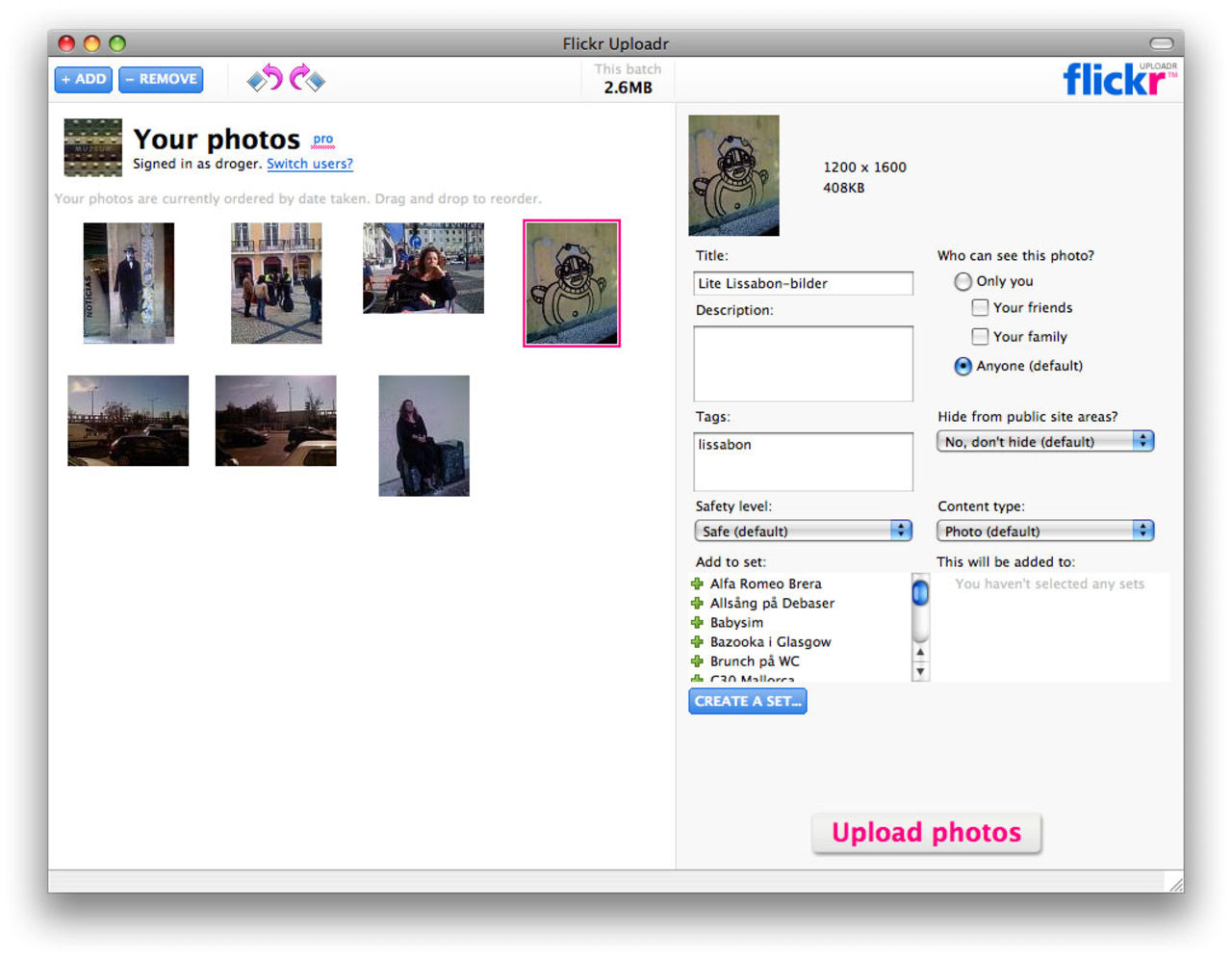Add photo to the Allsång på Debaser set
The height and width of the screenshot is (959, 1232).
tap(697, 603)
